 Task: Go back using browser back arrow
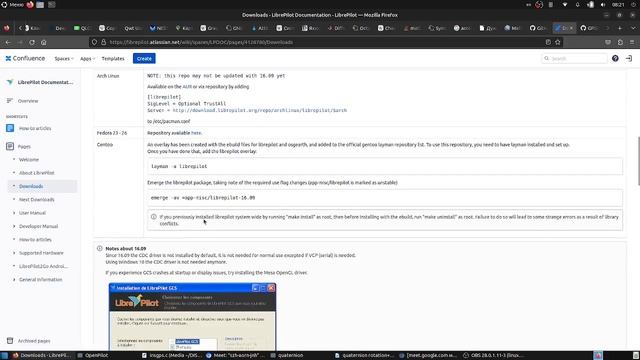point(8,42)
